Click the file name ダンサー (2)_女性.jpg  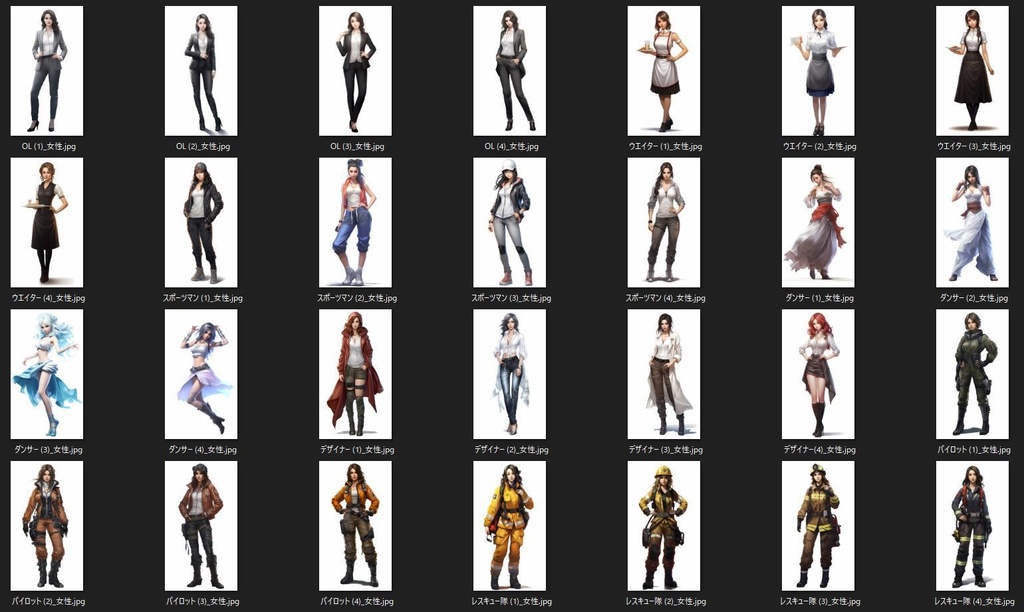pyautogui.click(x=974, y=298)
